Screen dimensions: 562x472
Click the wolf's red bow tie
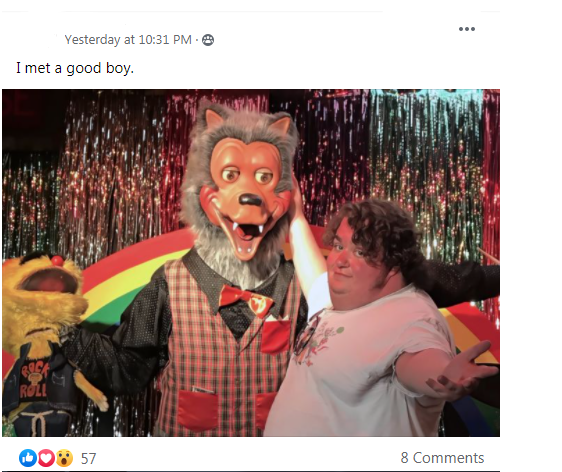[x=247, y=300]
